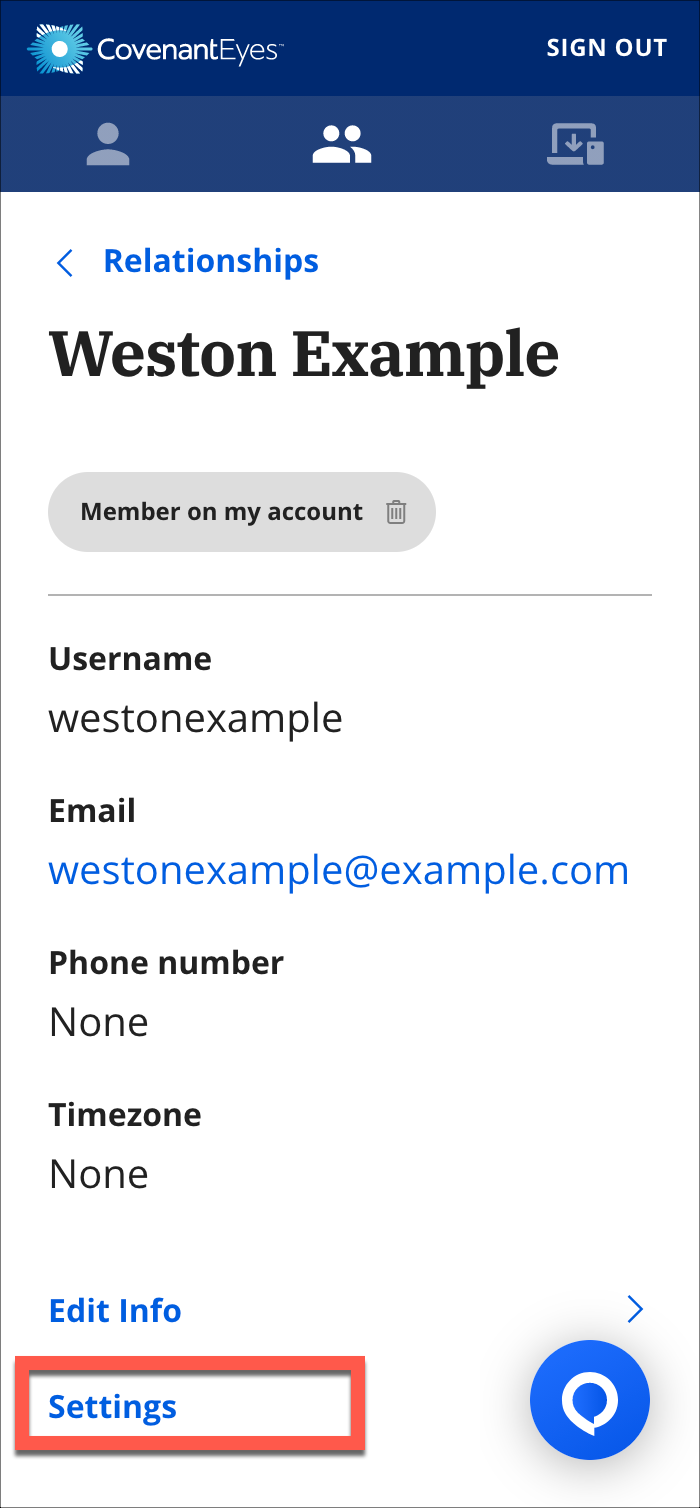The height and width of the screenshot is (1508, 700).
Task: Click the chevron arrow next to Edit Info
Action: coord(634,1310)
